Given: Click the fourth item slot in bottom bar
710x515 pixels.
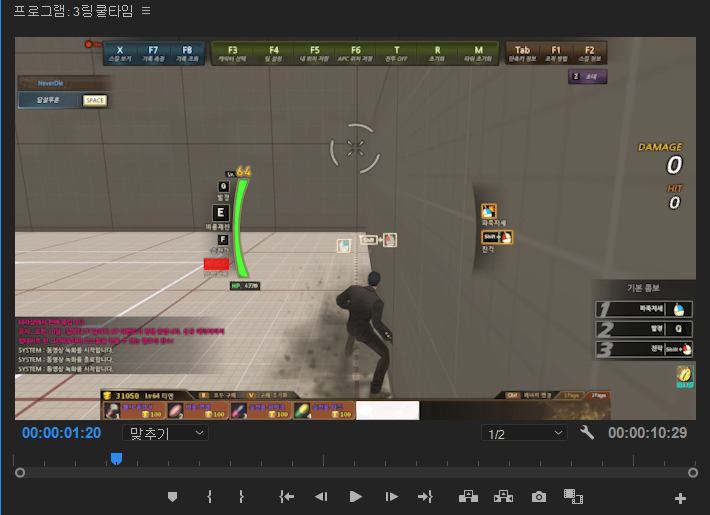Looking at the screenshot, I should coord(324,410).
